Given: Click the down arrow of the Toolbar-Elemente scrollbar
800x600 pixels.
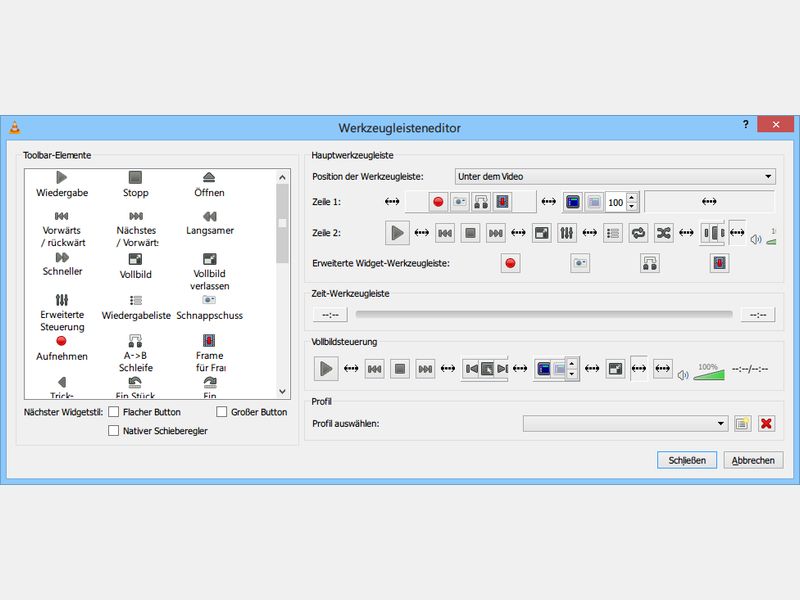Looking at the screenshot, I should coord(284,393).
